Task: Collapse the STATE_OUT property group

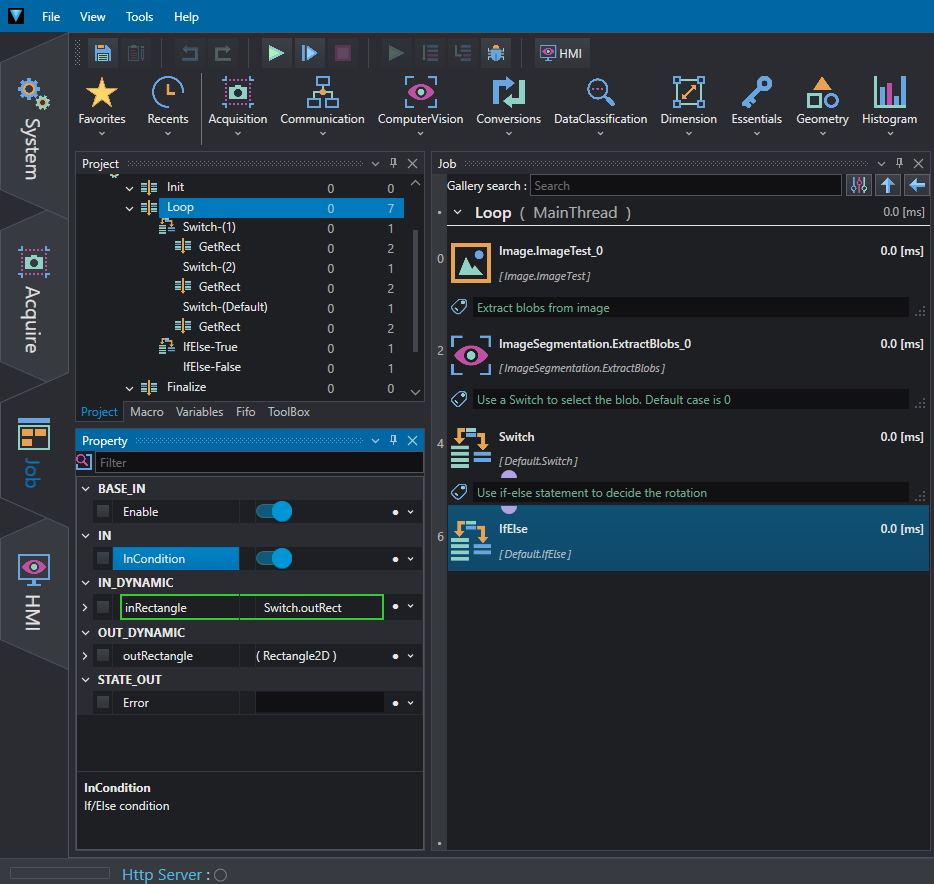Action: 86,680
